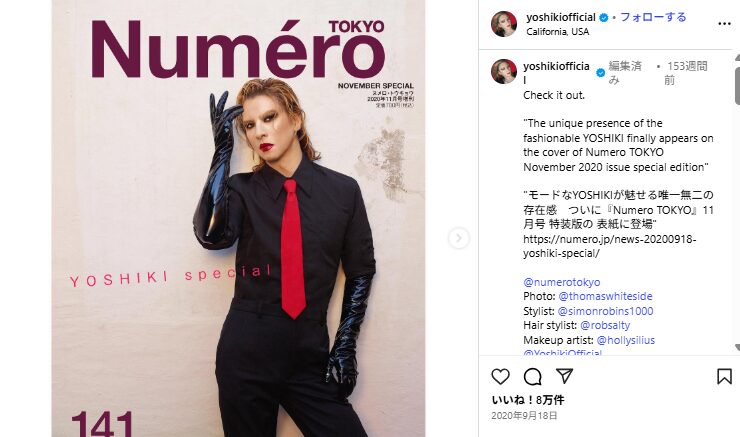The width and height of the screenshot is (740, 437).
Task: Follow the account via フォローする
Action: 653,17
